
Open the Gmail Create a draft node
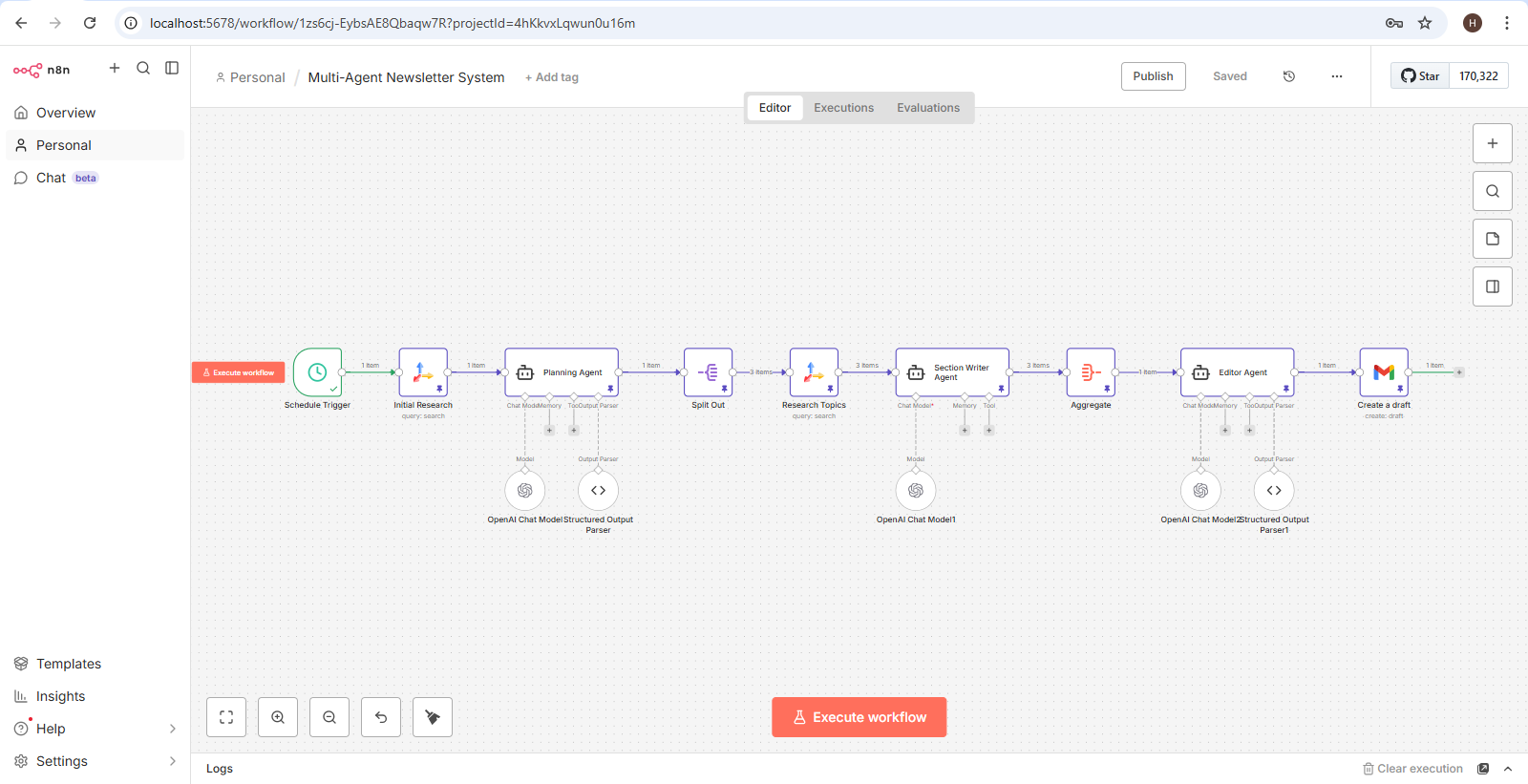[1384, 372]
